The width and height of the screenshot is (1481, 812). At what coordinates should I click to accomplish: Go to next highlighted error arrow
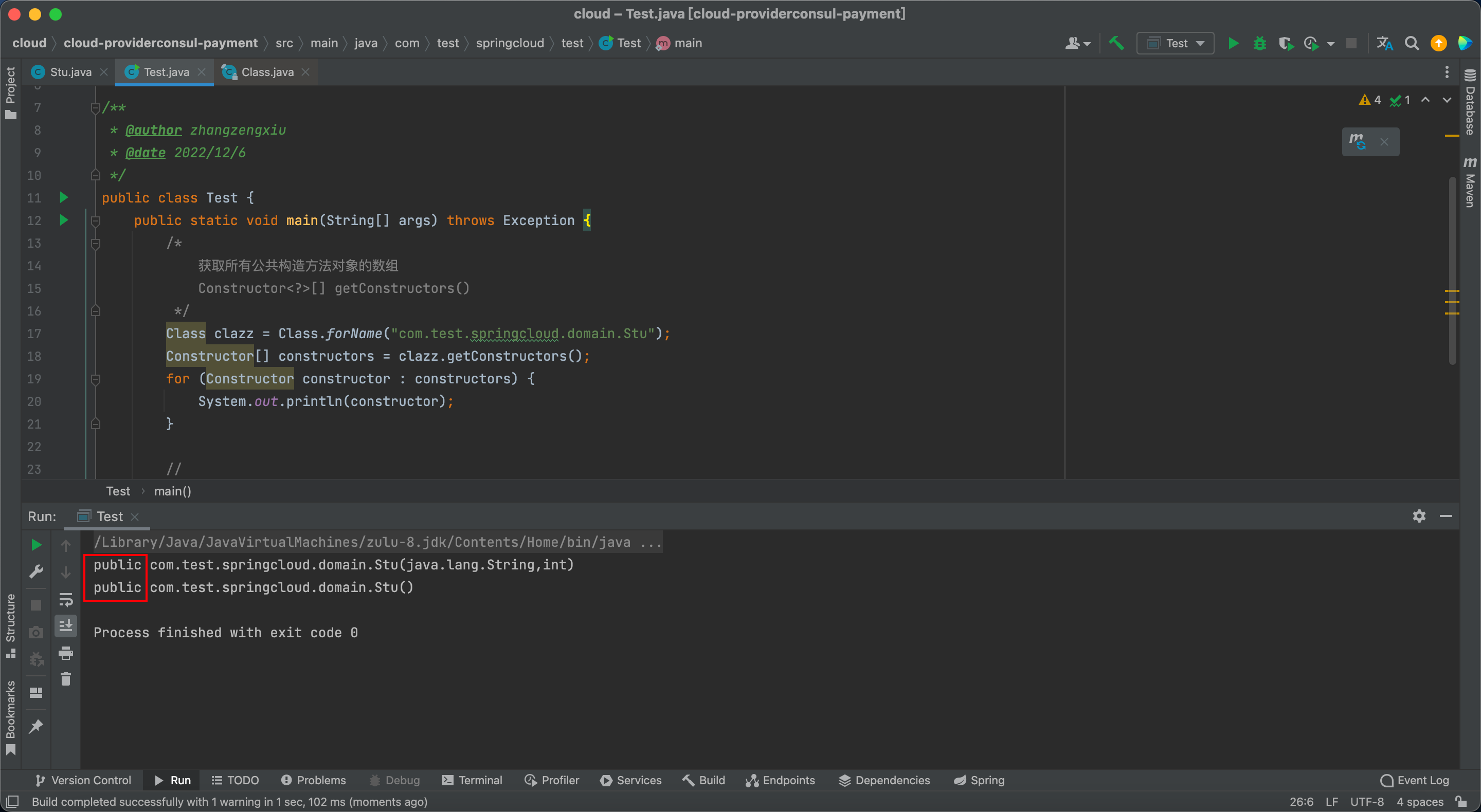click(x=1447, y=100)
